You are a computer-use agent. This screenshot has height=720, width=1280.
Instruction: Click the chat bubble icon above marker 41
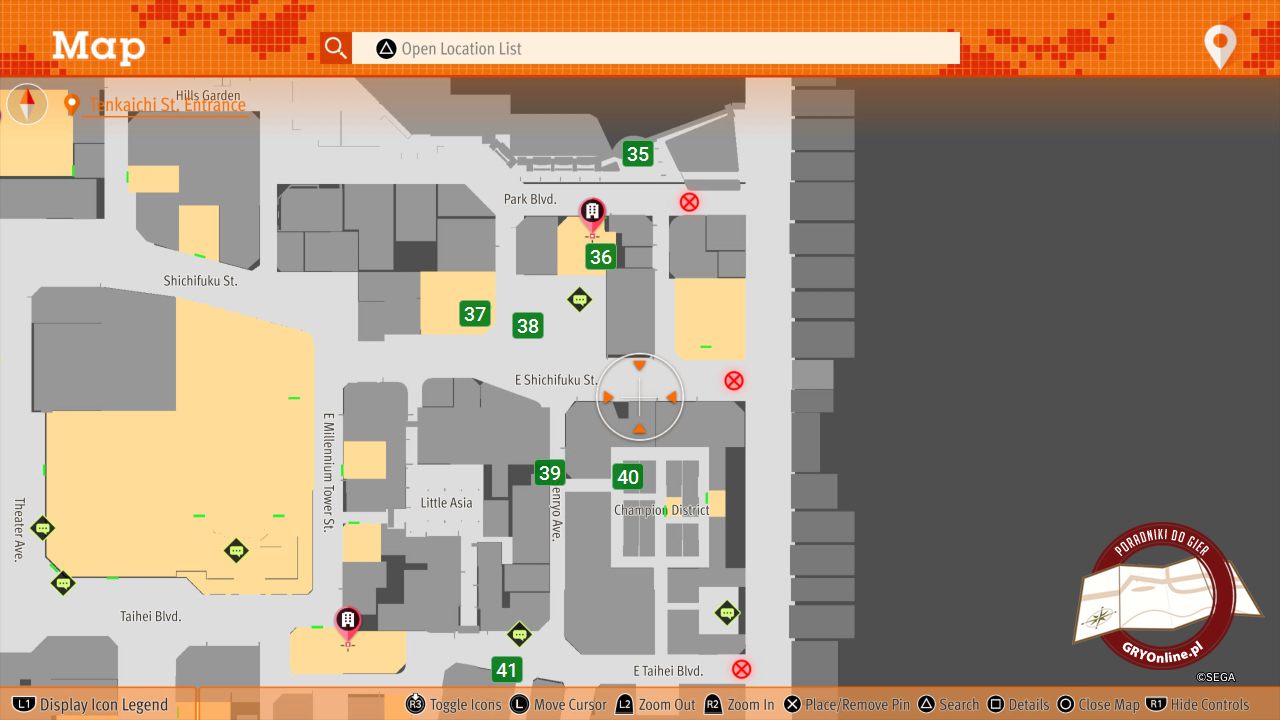point(519,633)
